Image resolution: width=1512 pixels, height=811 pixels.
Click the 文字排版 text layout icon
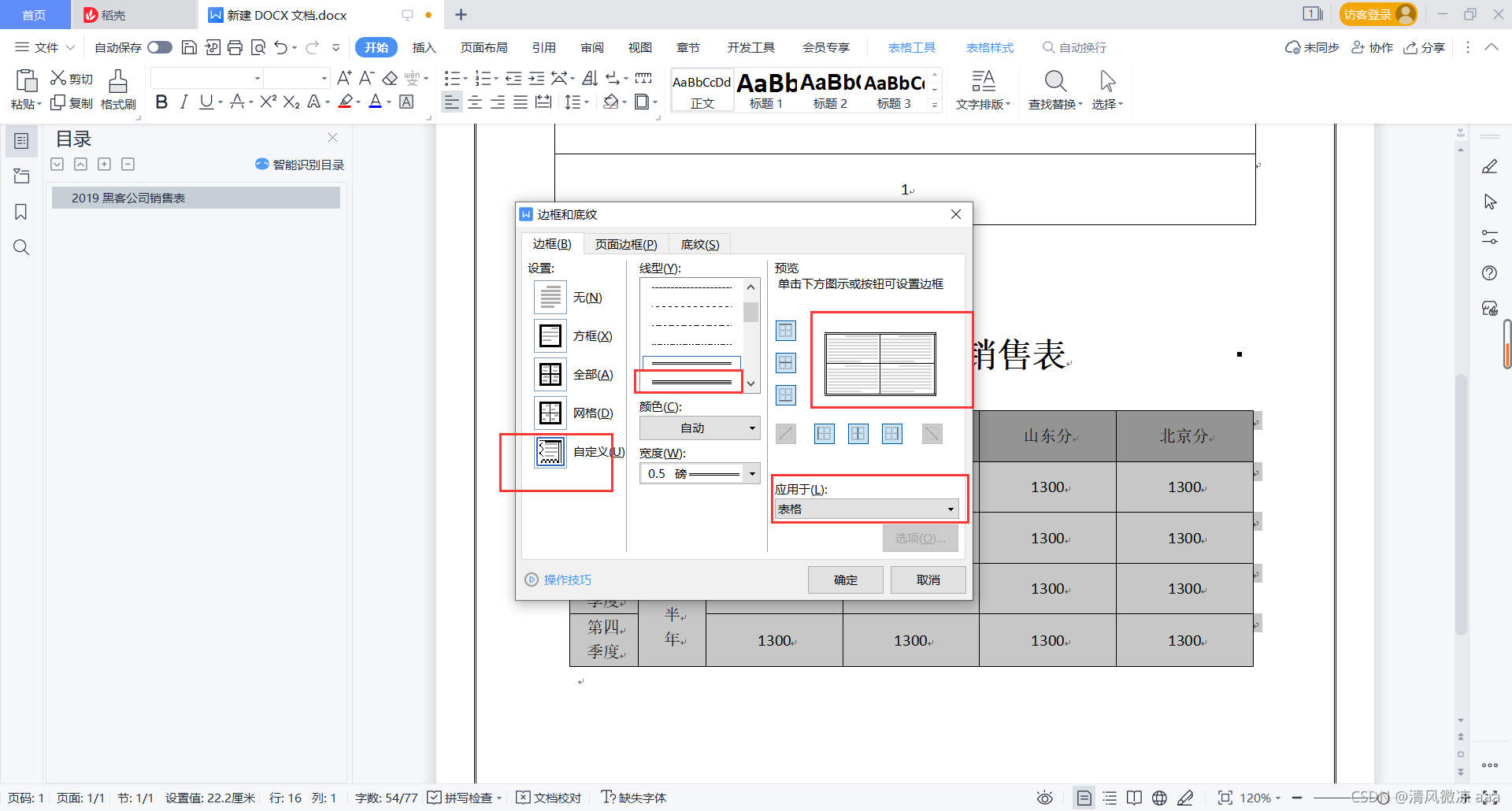tap(983, 88)
